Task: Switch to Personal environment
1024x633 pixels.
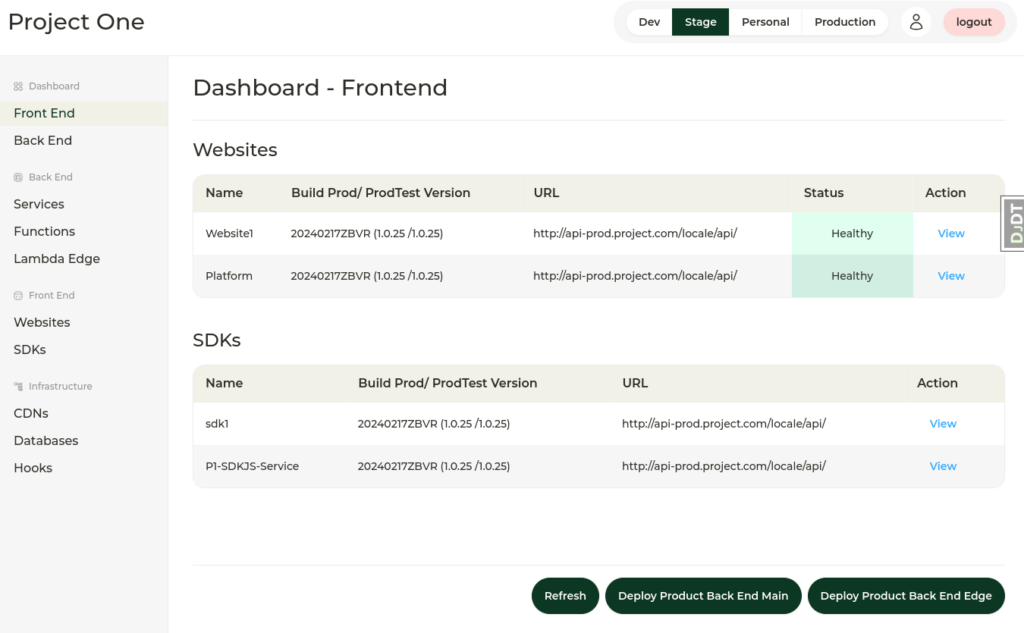Action: tap(765, 22)
